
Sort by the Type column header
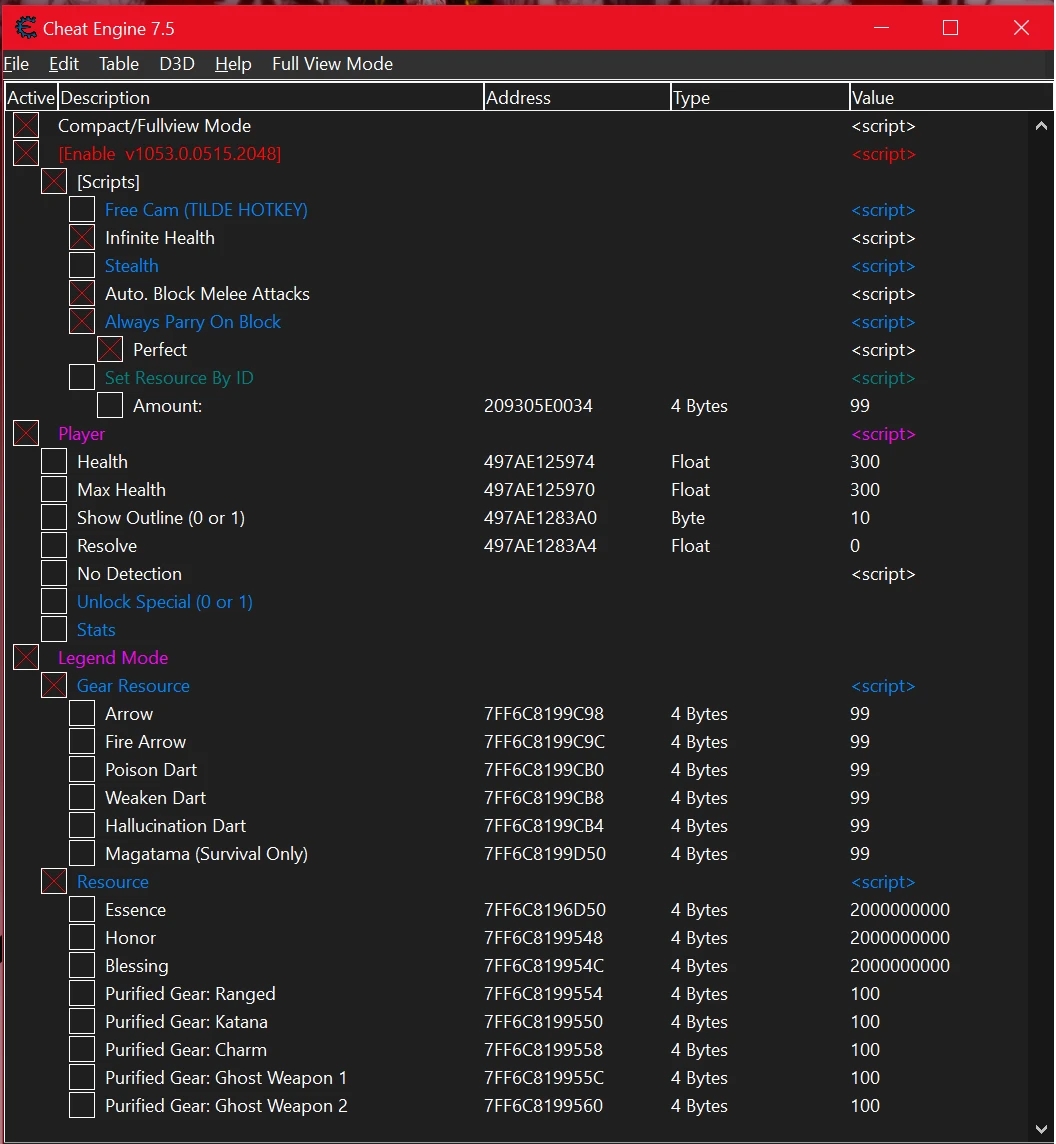coord(760,98)
